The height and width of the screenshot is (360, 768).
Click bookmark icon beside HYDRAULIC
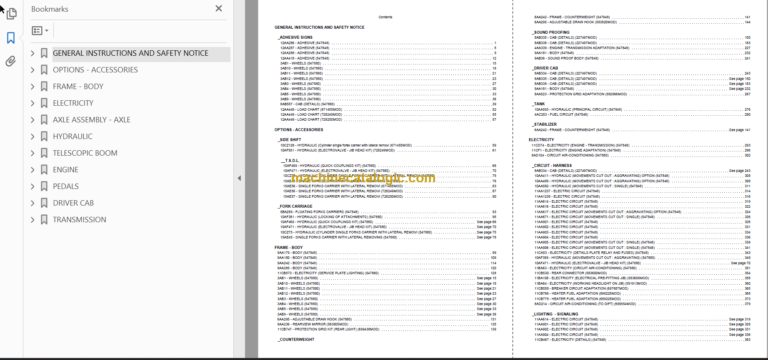[44, 137]
